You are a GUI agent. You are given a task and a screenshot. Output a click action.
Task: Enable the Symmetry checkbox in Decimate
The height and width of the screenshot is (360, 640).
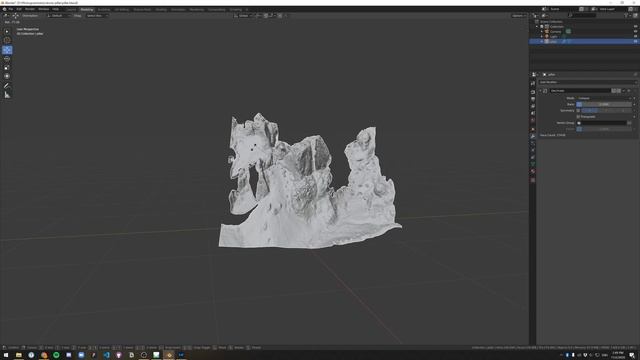click(x=578, y=111)
